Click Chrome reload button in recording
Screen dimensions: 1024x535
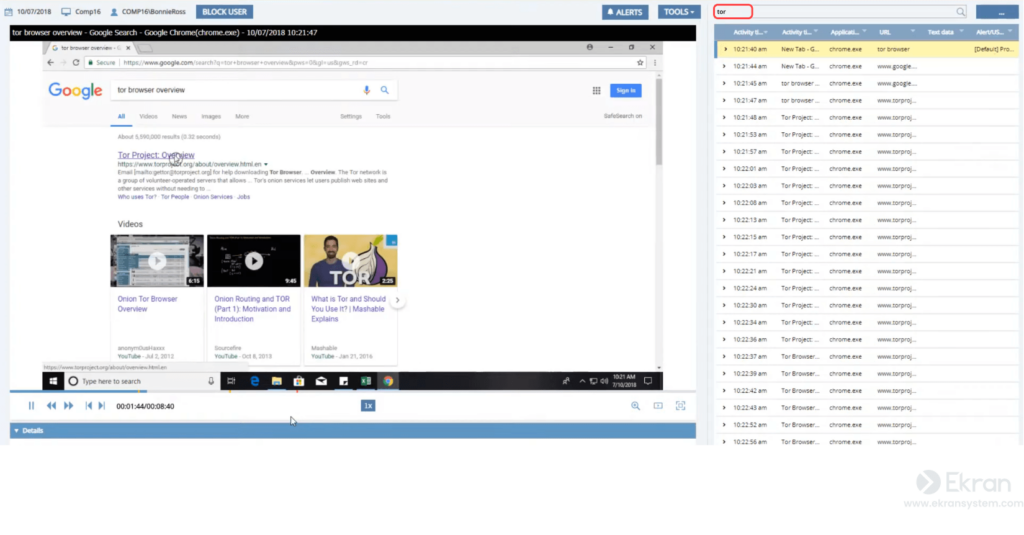tap(76, 63)
